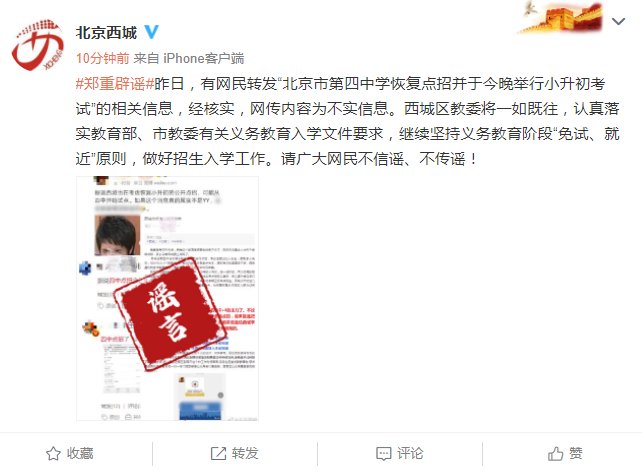642x472 pixels.
Task: Click the star 收藏 icon
Action: 53,454
